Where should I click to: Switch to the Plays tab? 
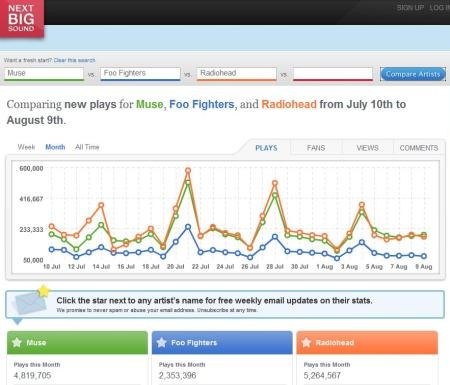pos(266,148)
